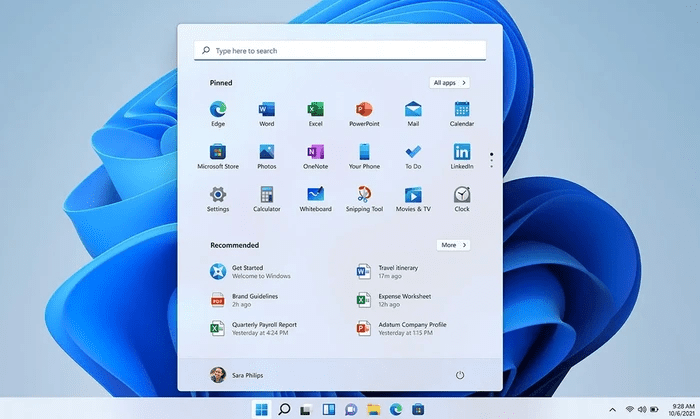The width and height of the screenshot is (700, 419).
Task: Open Travel itinerary document
Action: pyautogui.click(x=388, y=272)
